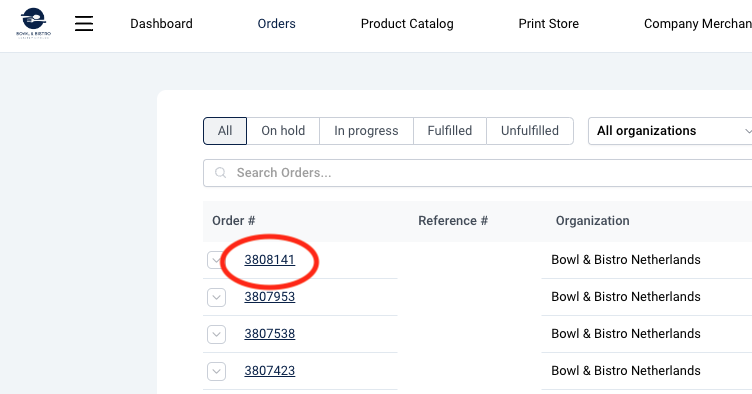
Task: Click the search magnifier icon
Action: [220, 173]
